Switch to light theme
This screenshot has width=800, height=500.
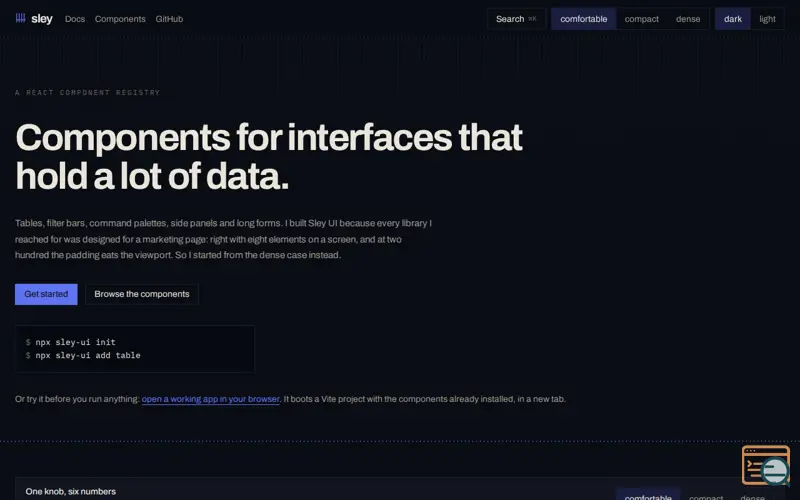767,19
